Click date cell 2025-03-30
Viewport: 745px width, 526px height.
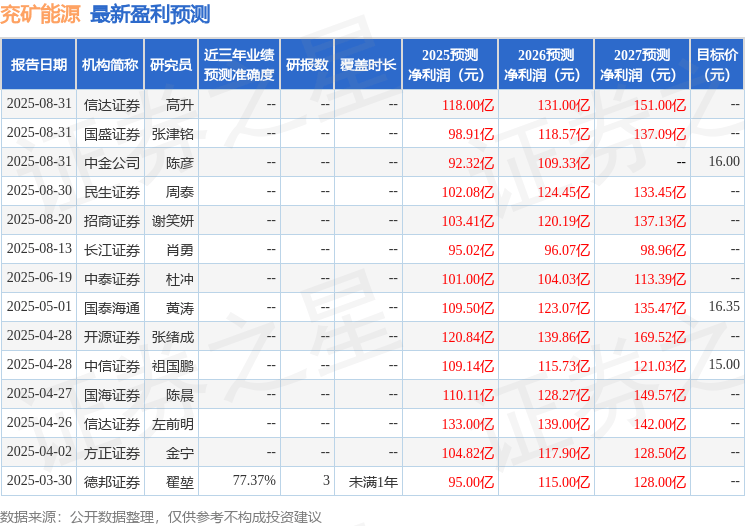39,480
